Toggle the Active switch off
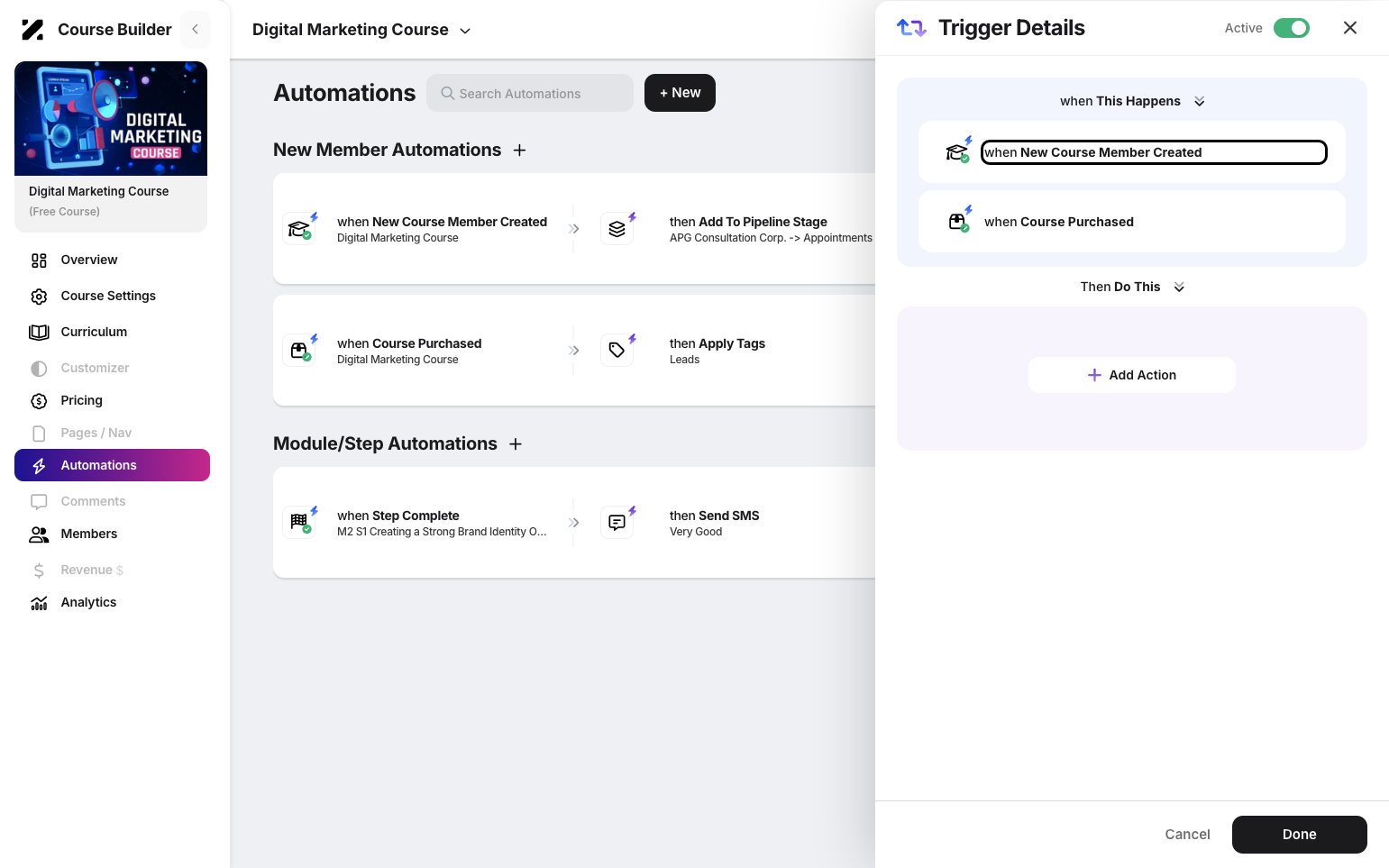Image resolution: width=1389 pixels, height=868 pixels. pyautogui.click(x=1292, y=28)
